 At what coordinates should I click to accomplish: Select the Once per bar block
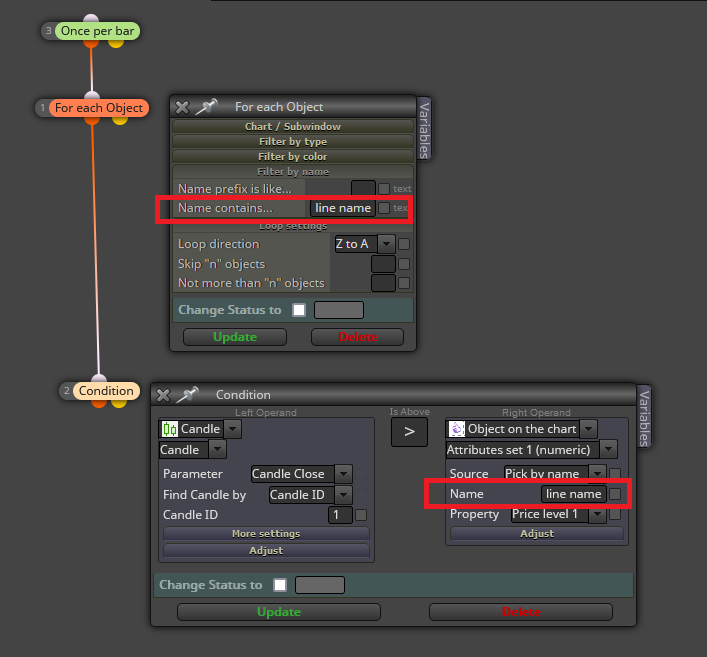(x=97, y=31)
